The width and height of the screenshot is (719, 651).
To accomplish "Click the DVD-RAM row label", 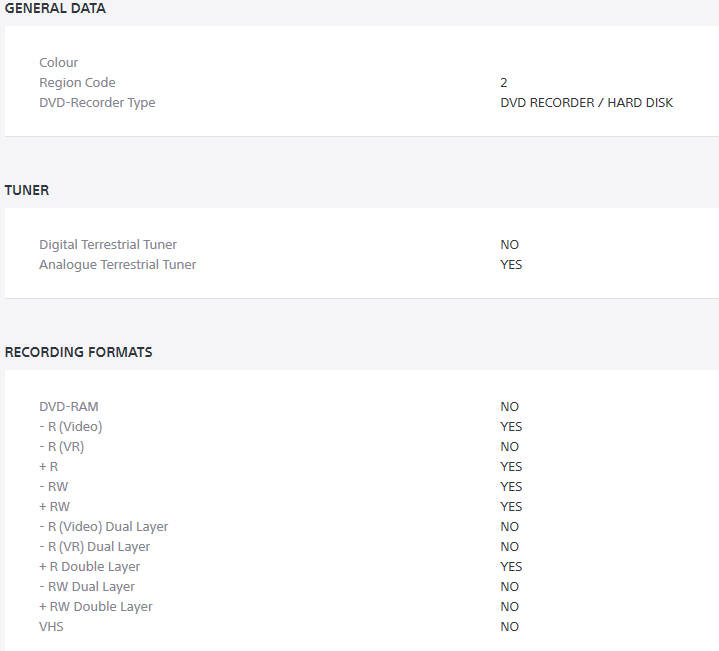I will click(69, 407).
